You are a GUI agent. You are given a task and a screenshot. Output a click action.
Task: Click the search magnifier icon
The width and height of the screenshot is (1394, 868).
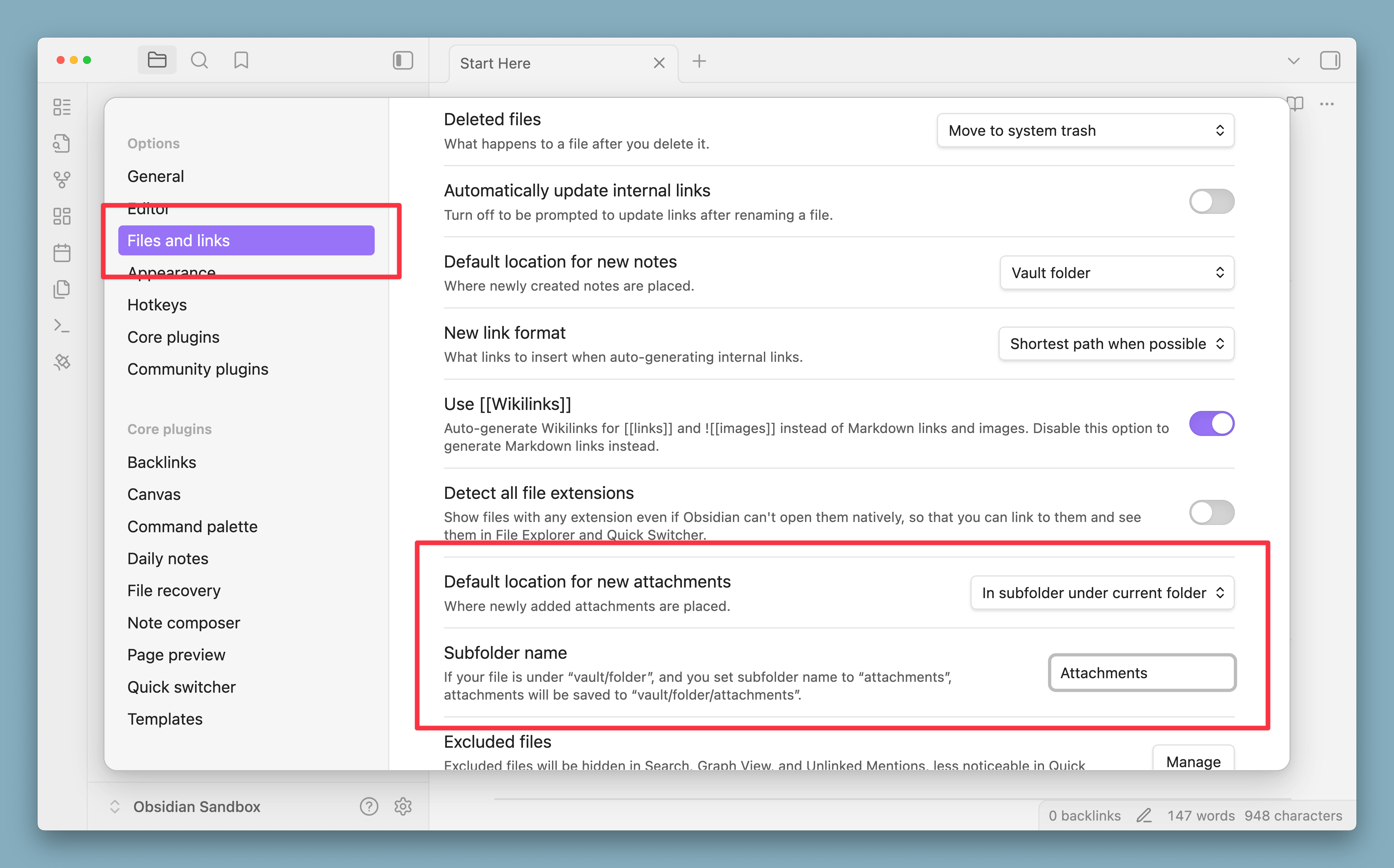click(x=199, y=60)
